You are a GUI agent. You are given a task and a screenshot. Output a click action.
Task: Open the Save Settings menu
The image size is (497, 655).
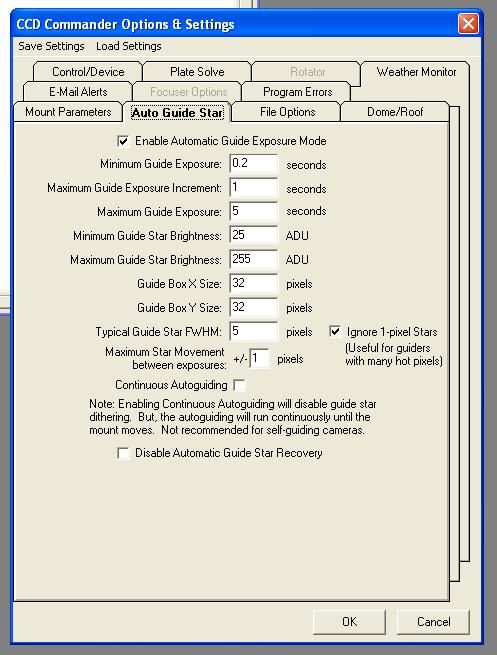tap(51, 46)
